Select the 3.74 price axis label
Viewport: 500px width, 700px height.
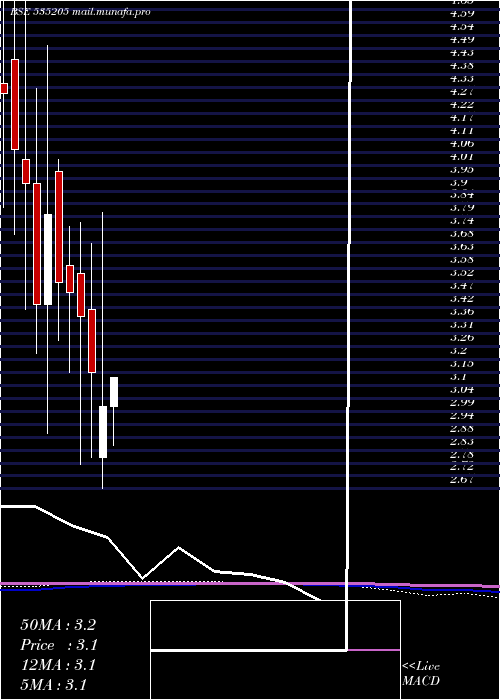pyautogui.click(x=462, y=221)
